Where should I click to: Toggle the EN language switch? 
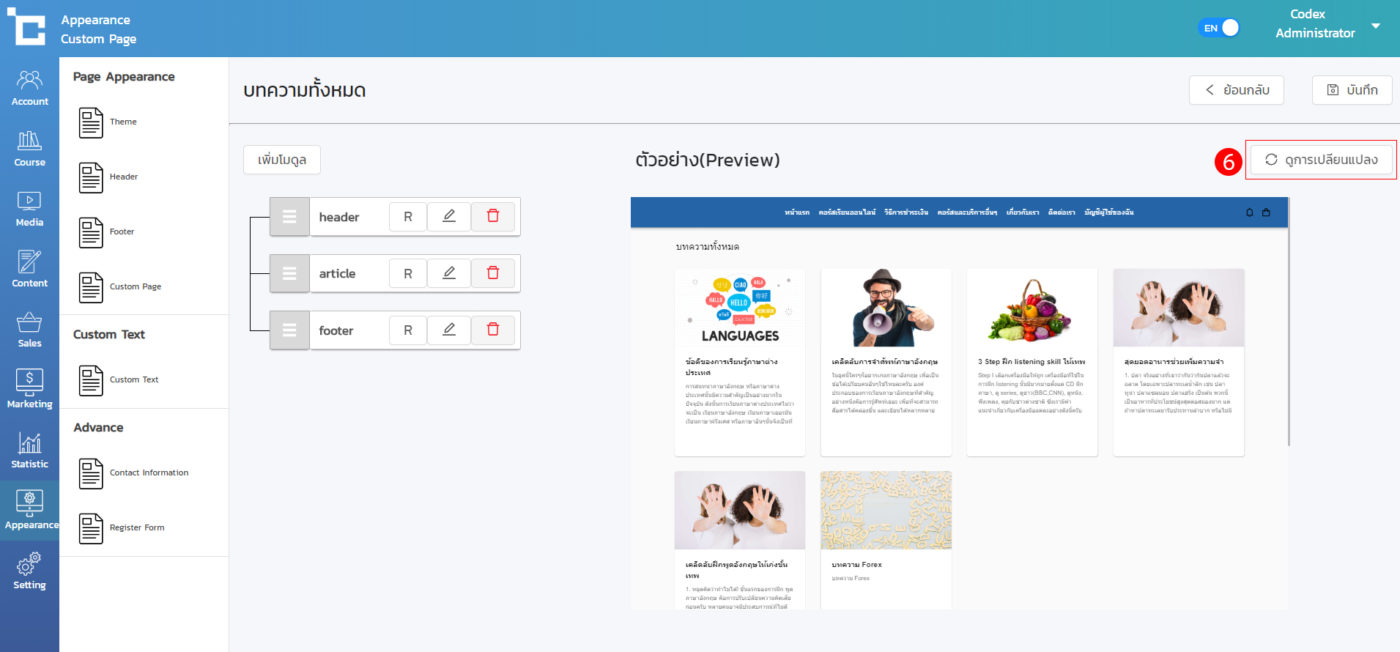pos(1219,28)
